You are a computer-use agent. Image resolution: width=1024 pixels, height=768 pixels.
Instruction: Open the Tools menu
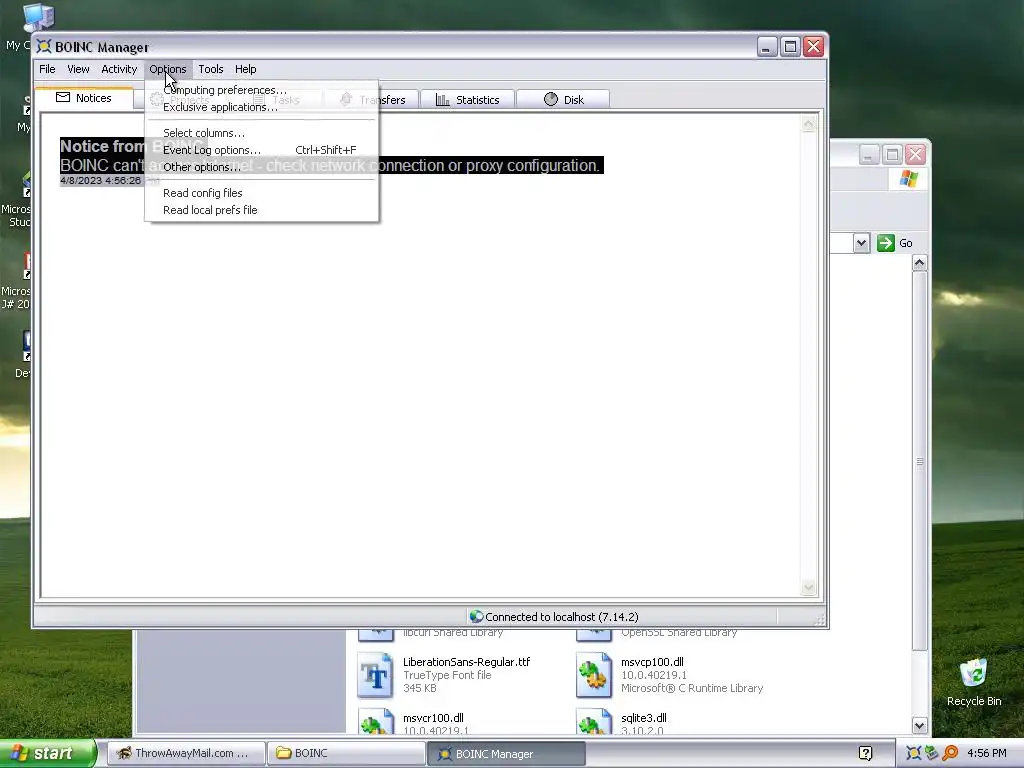211,69
